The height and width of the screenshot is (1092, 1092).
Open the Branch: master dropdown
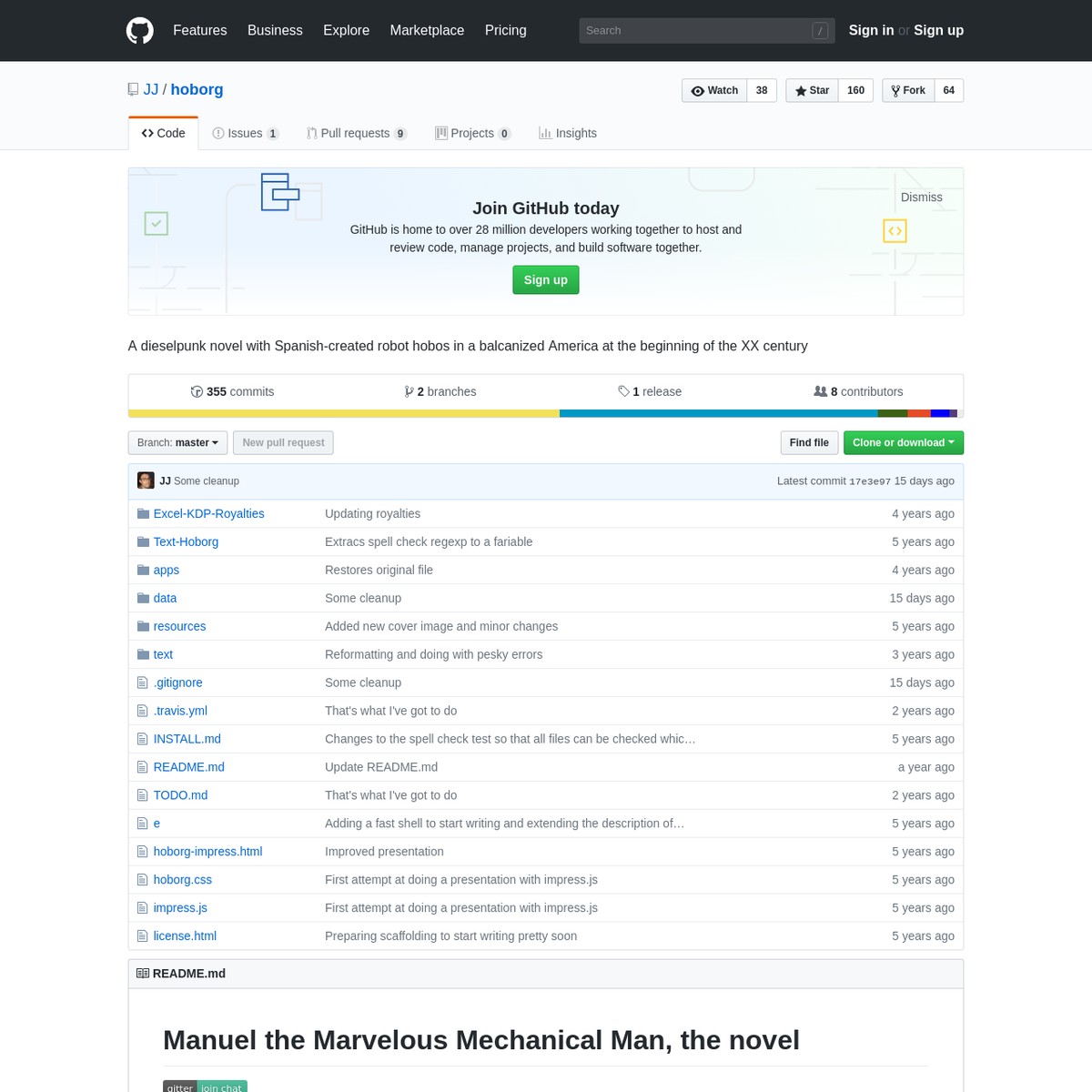pos(177,442)
